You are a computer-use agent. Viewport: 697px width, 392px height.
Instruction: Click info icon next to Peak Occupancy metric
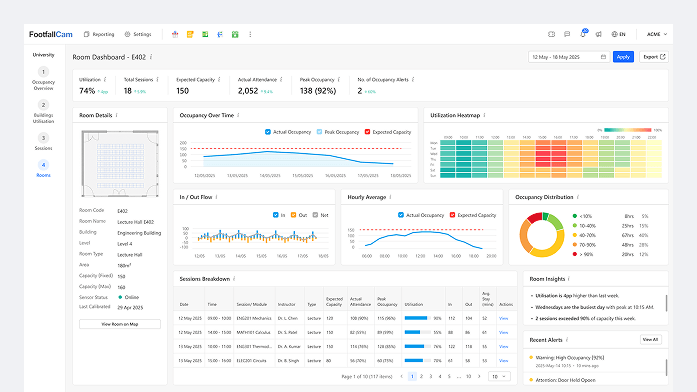pos(339,80)
